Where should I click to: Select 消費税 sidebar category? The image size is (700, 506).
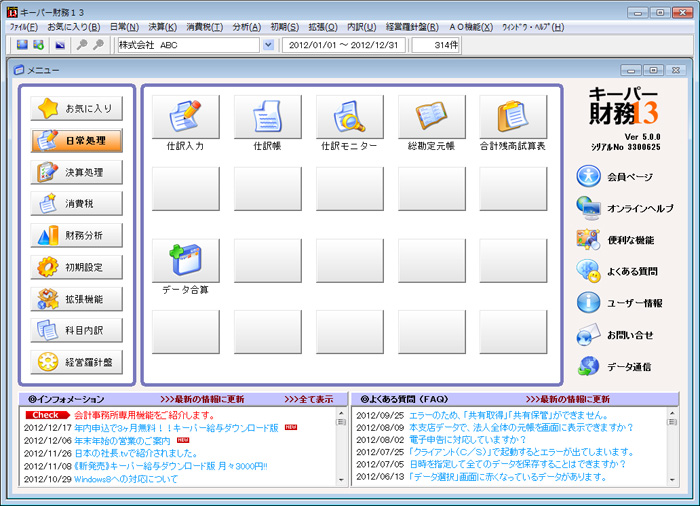[x=76, y=204]
